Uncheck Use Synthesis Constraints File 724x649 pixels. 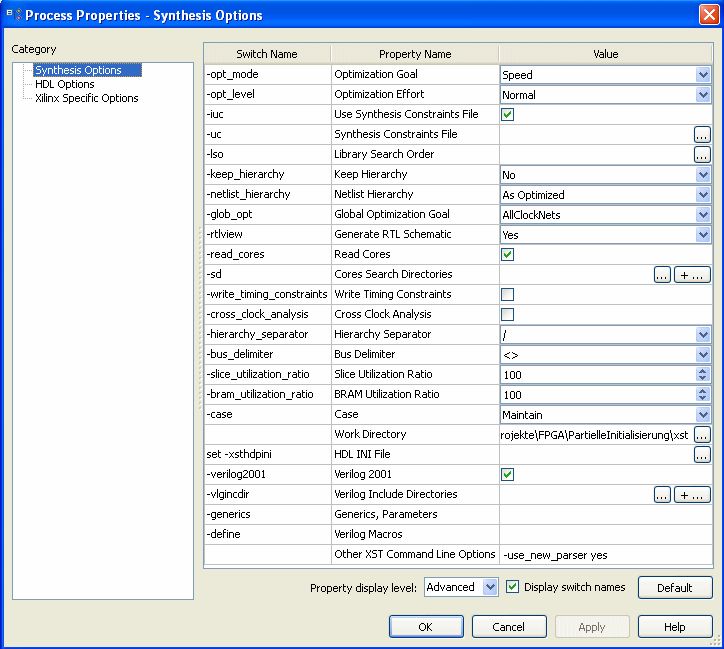(508, 114)
